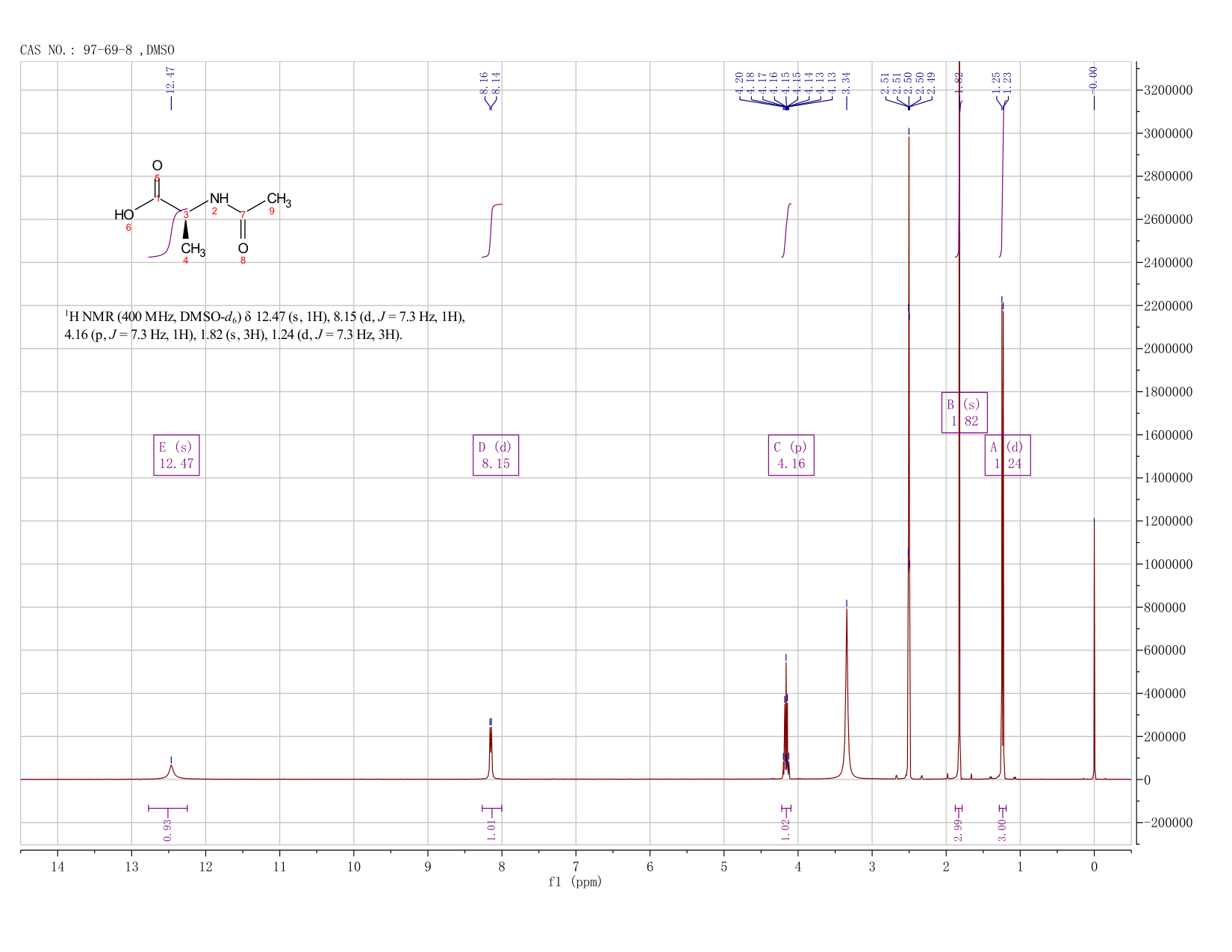Click the CH3 group labeled 4
This screenshot has height=952, width=1232.
click(193, 249)
